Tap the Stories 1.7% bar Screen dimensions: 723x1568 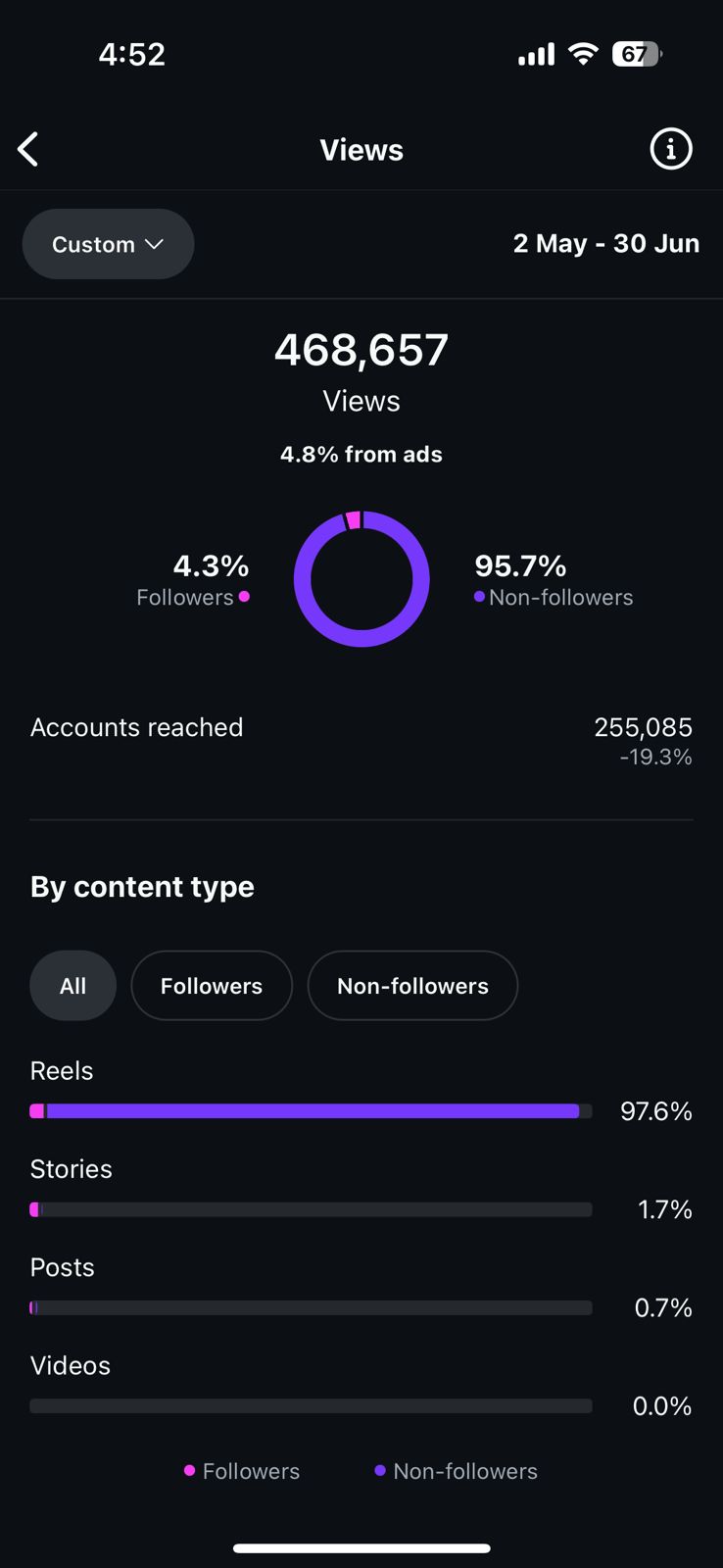click(312, 1209)
